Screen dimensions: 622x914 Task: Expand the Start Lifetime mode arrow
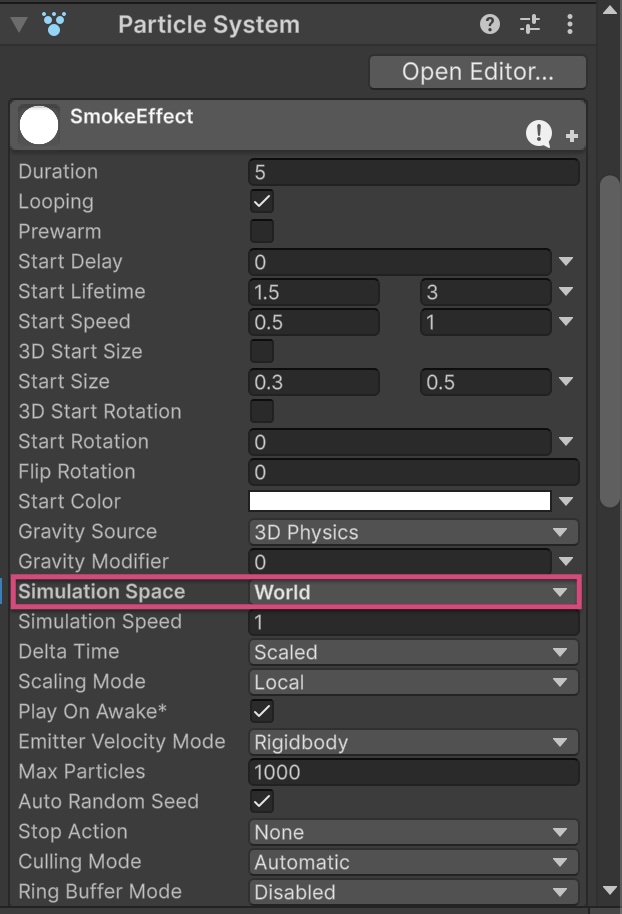tap(567, 291)
